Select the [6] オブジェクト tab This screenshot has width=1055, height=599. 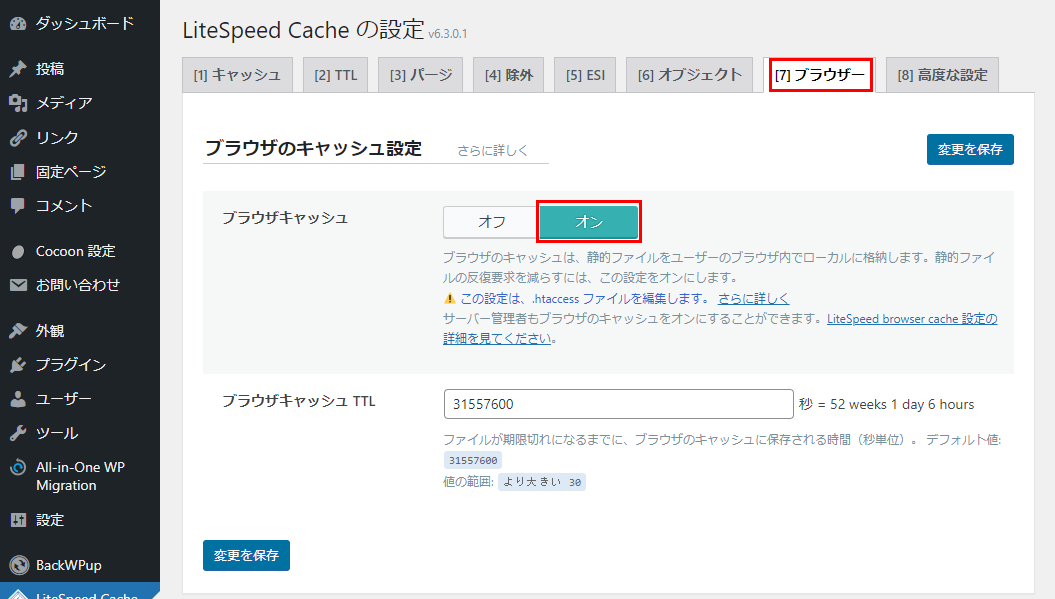click(x=689, y=75)
